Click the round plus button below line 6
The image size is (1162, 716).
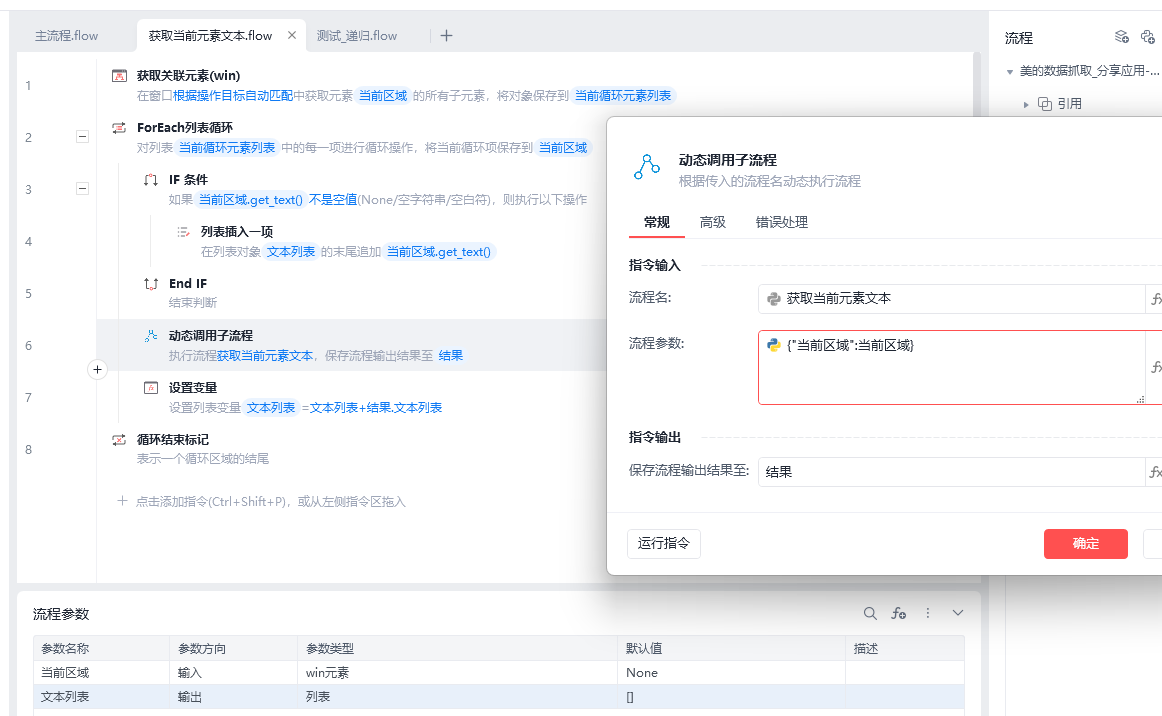97,369
